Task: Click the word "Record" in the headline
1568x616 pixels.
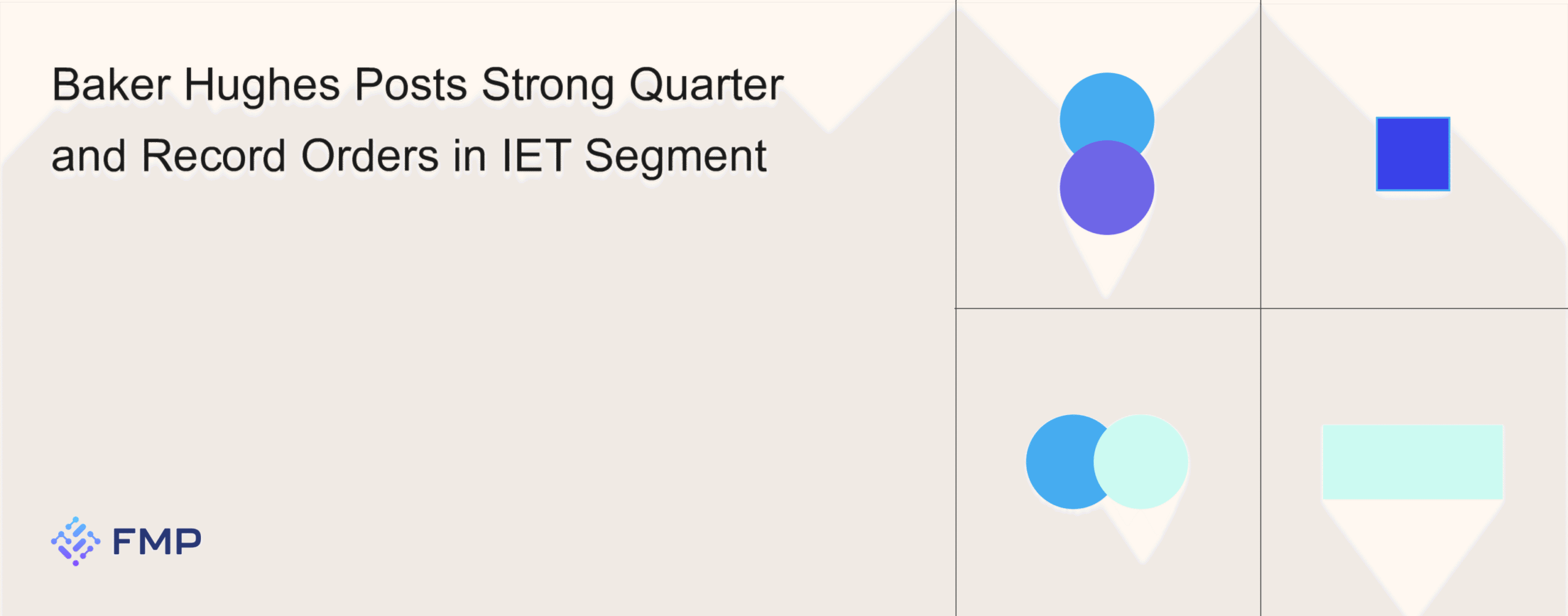Action: point(214,156)
